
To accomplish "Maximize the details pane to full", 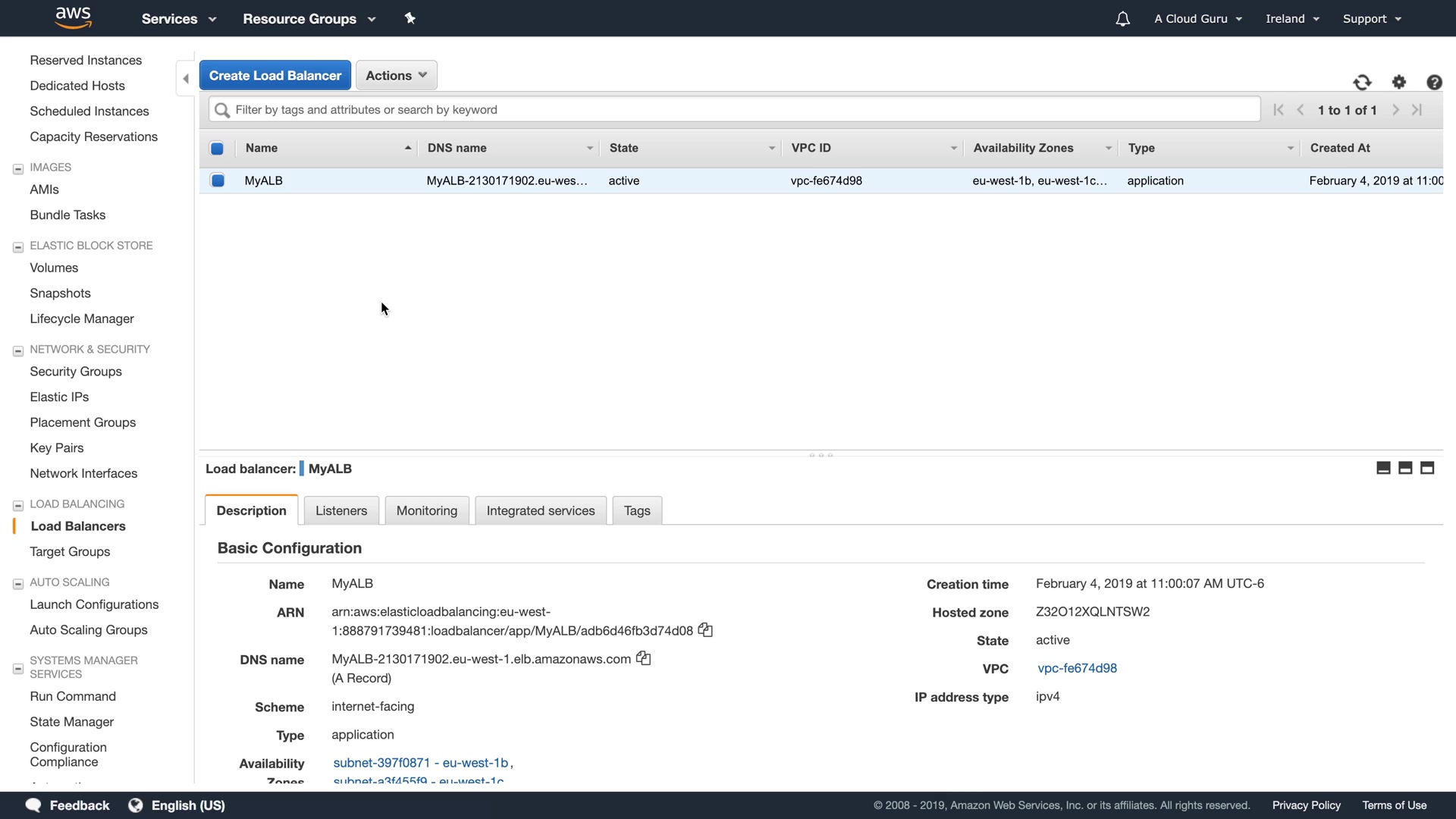I will 1427,468.
